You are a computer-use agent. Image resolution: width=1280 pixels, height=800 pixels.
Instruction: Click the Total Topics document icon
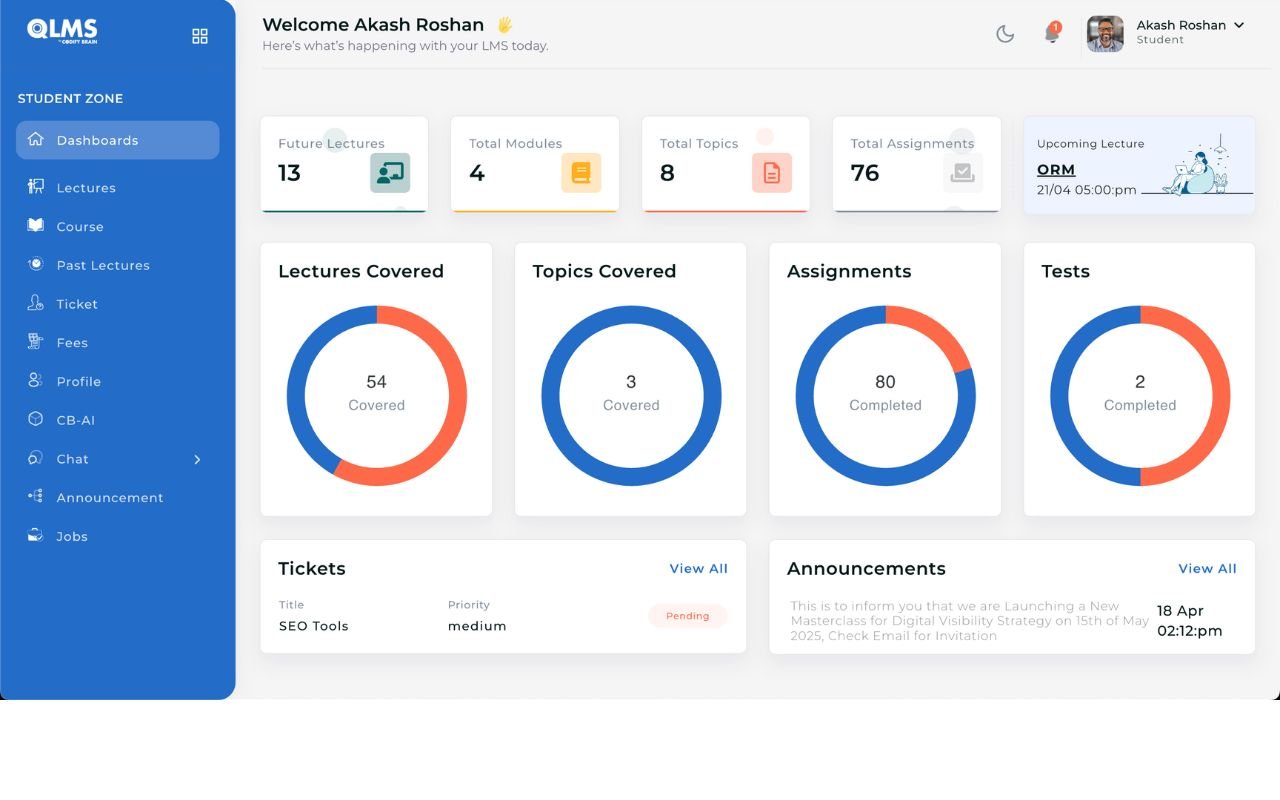click(x=771, y=173)
